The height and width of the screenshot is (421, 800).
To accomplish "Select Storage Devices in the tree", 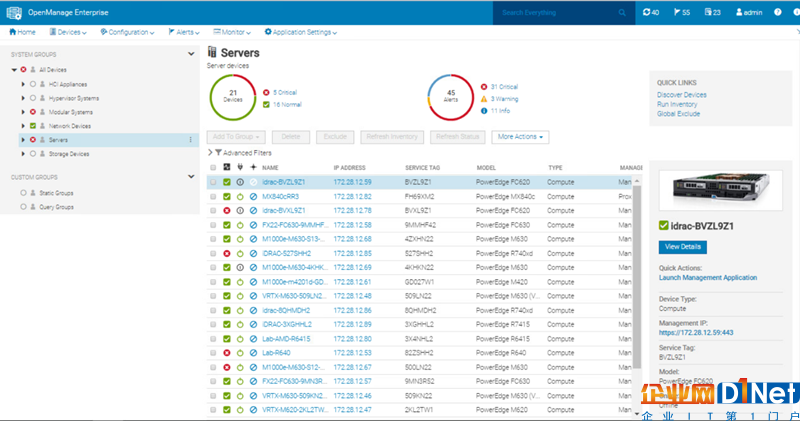I will click(69, 154).
